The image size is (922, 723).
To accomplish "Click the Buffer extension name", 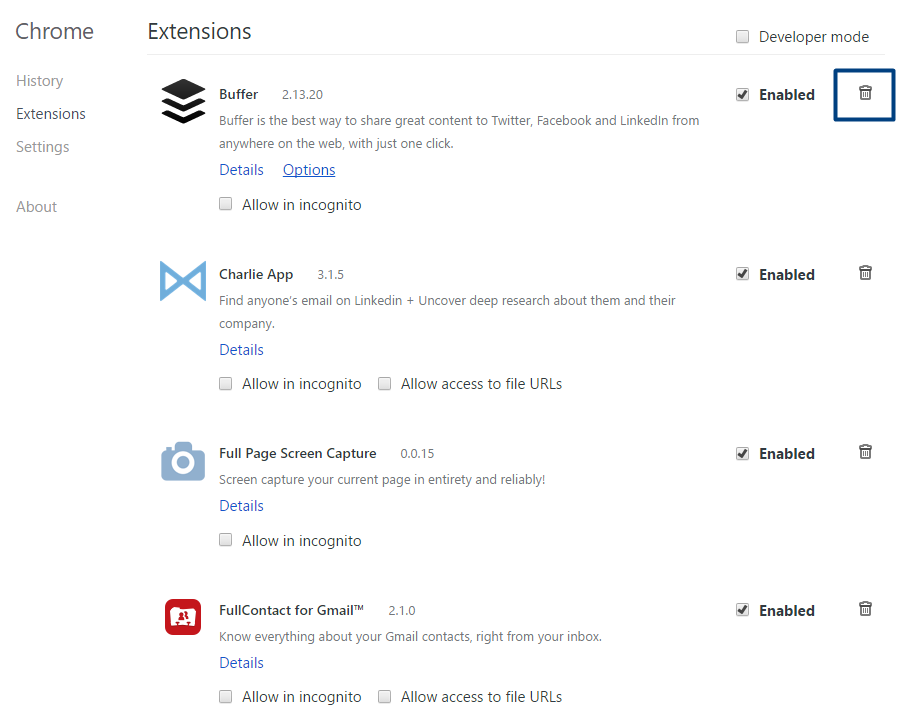I will (x=238, y=94).
